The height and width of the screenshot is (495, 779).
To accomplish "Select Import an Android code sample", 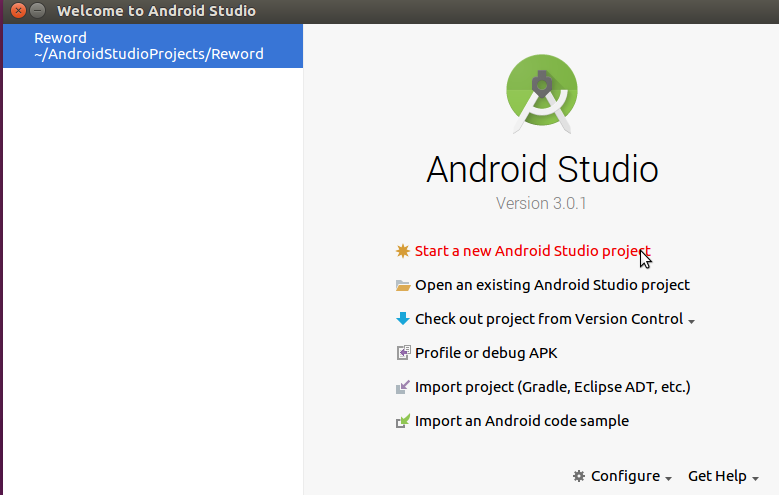I will tap(522, 421).
